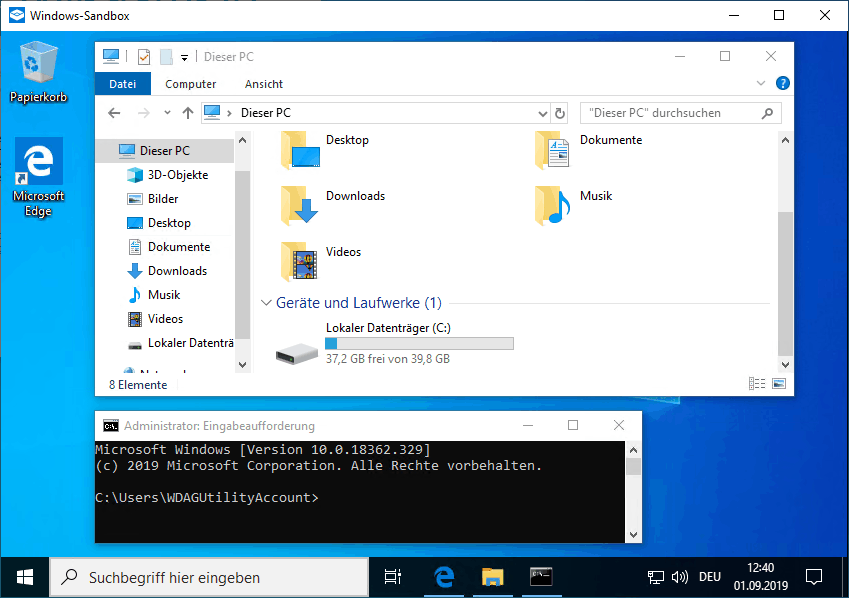This screenshot has height=598, width=849.
Task: Click the network icon in system tray
Action: (656, 577)
